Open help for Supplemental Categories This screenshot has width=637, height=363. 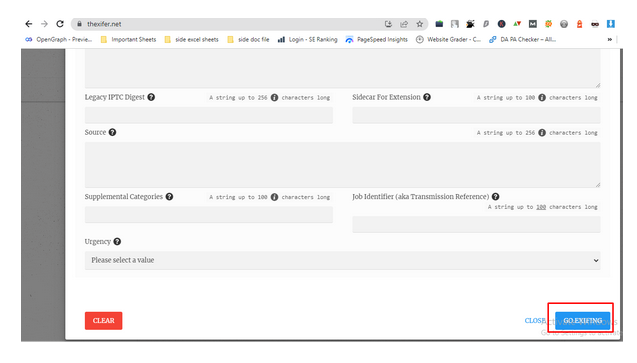[169, 197]
